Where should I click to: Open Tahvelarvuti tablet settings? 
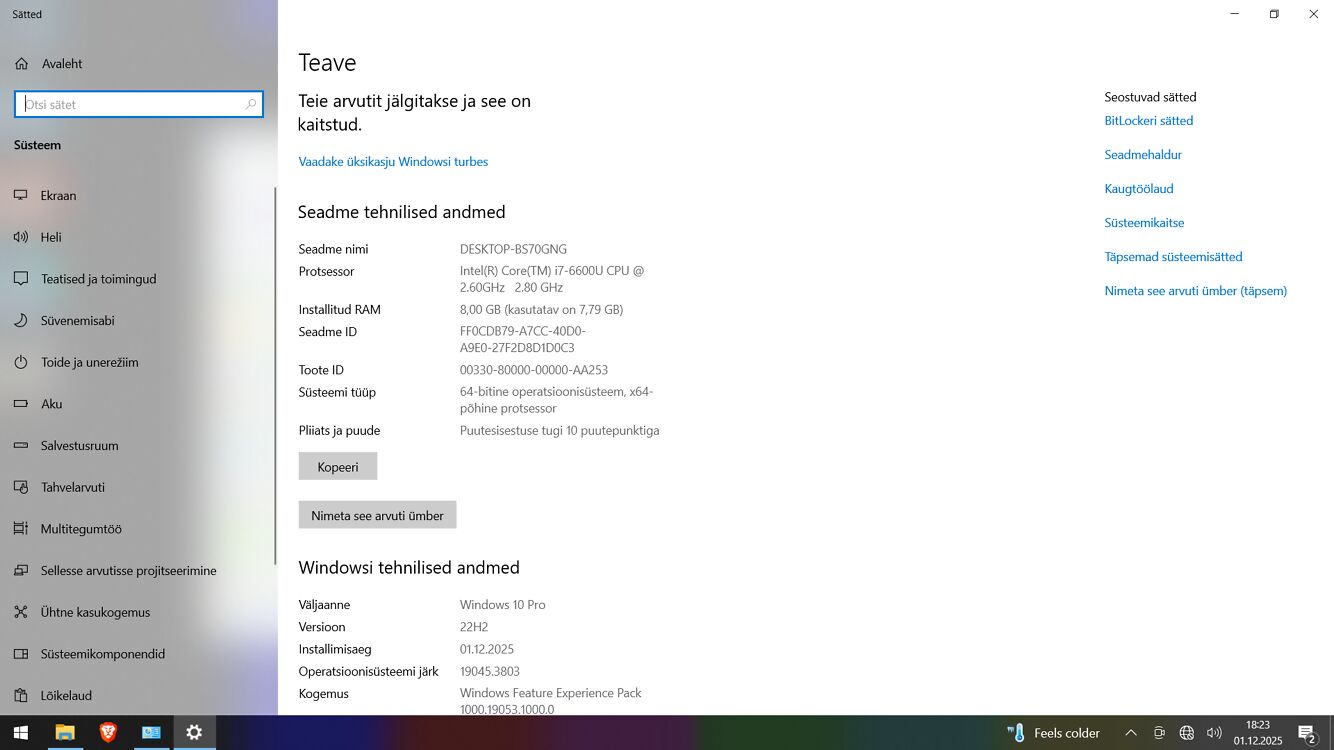[72, 487]
